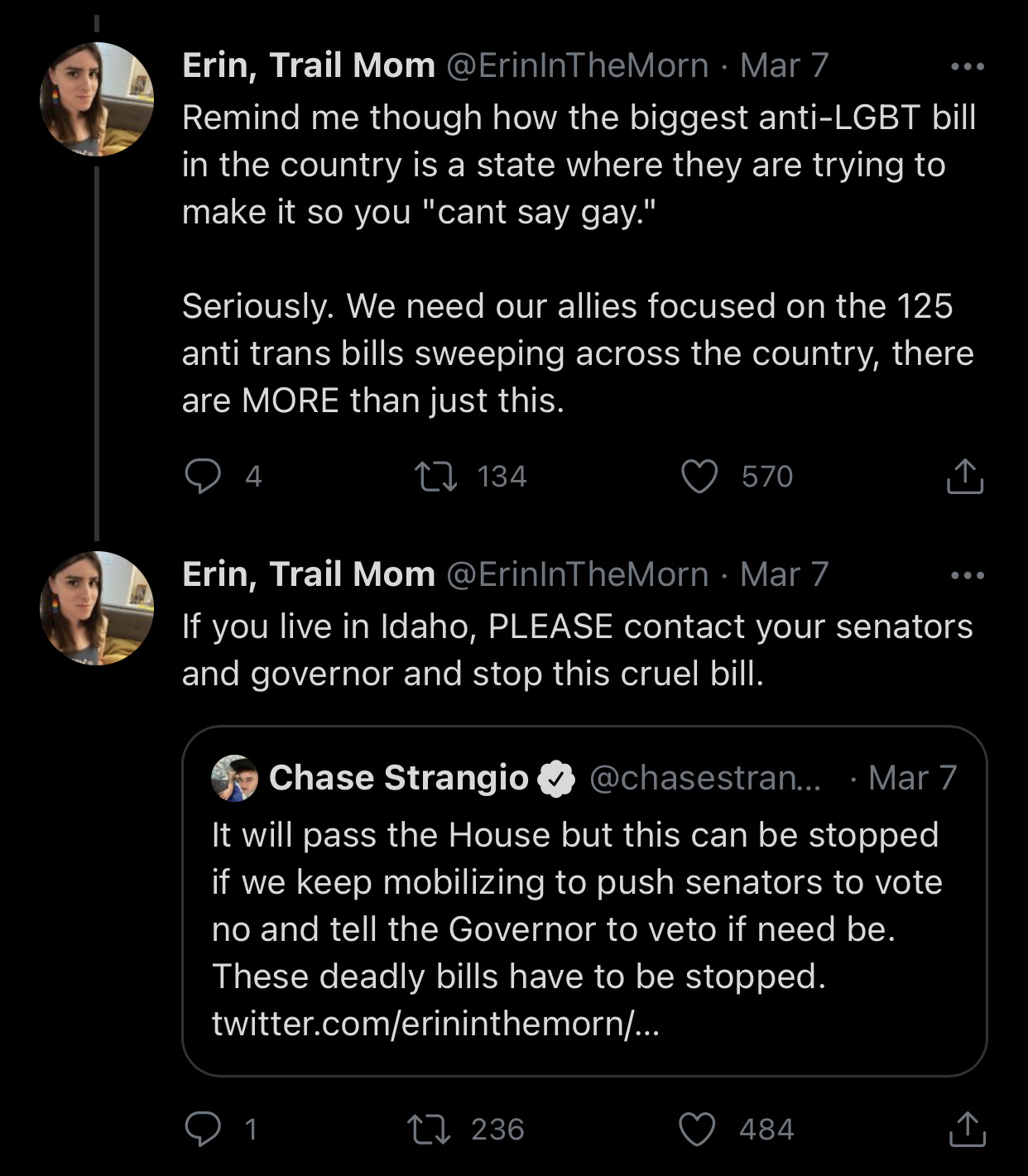Open more options on the Idaho tweet
Viewport: 1028px width, 1176px height.
(968, 575)
